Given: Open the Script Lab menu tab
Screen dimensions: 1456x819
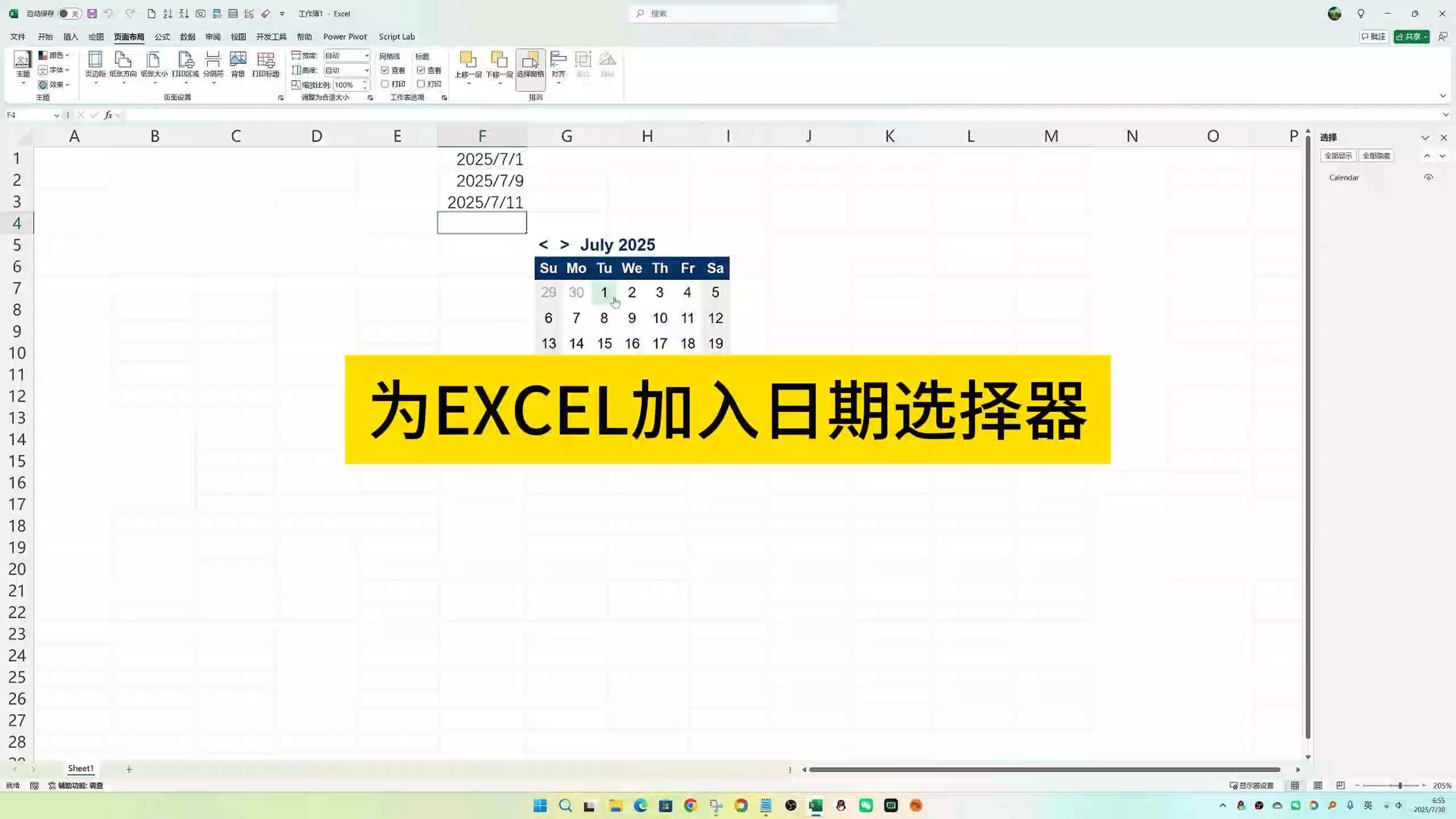Looking at the screenshot, I should [x=397, y=36].
